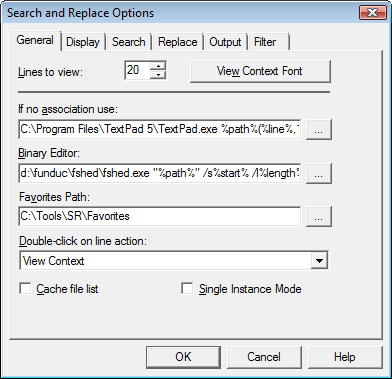Click the Favorites Path text field
Viewport: 392px width, 379px height.
pyautogui.click(x=160, y=216)
